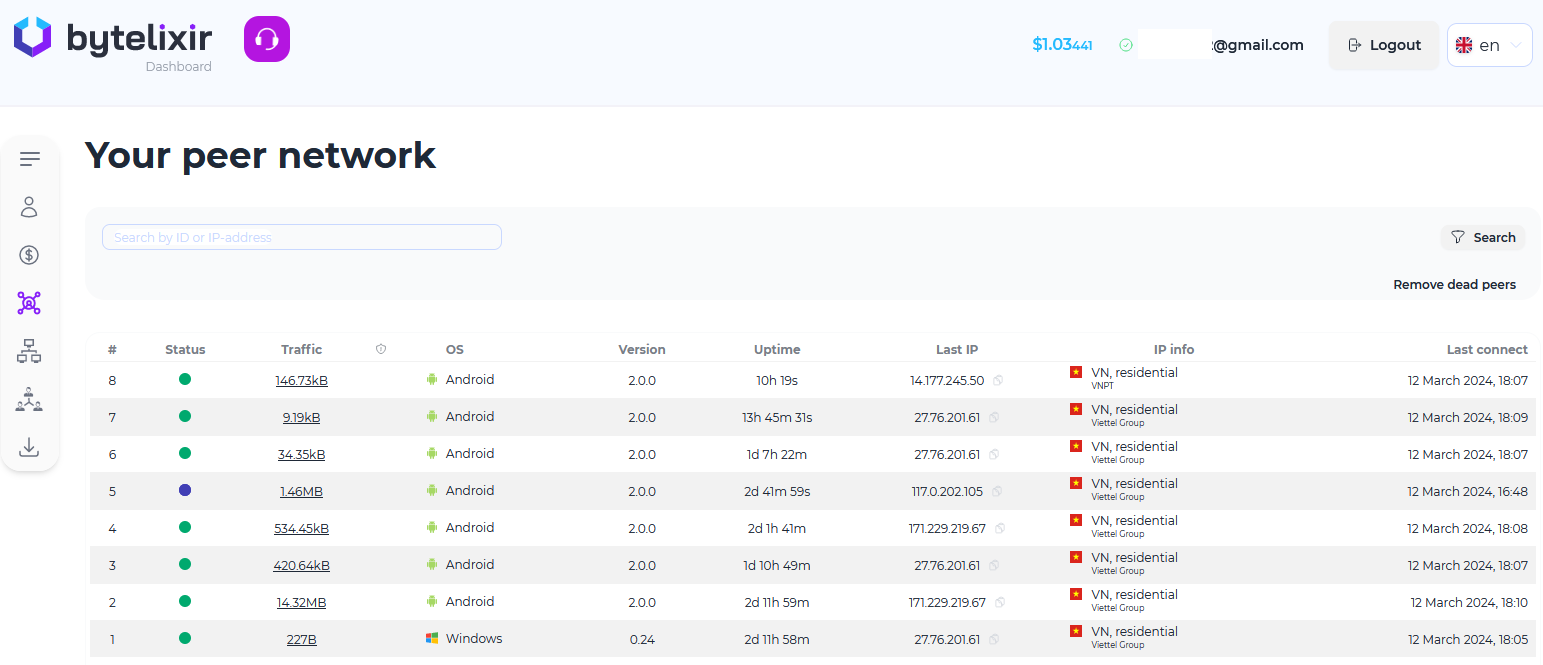The image size is (1543, 665).
Task: Click the OS column header
Action: click(455, 350)
